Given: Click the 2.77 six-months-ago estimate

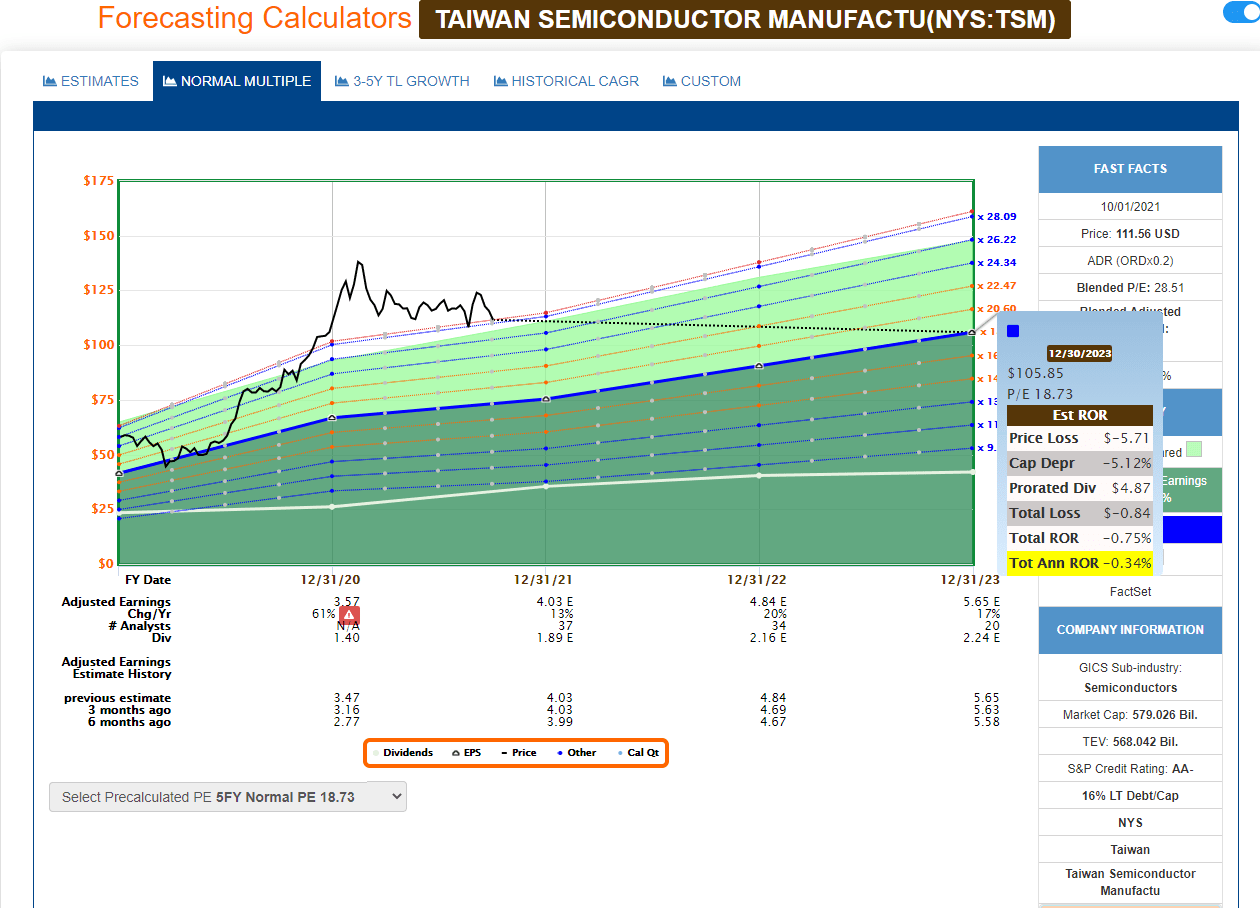Looking at the screenshot, I should coord(347,721).
